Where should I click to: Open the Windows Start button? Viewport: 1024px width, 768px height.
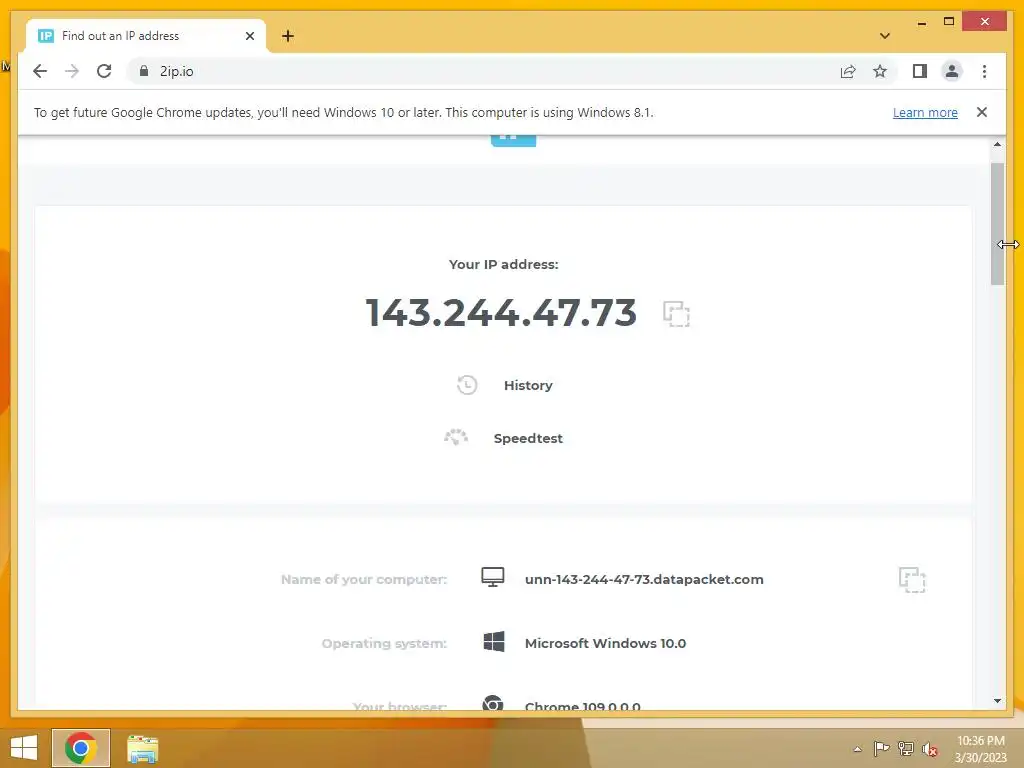tap(24, 748)
